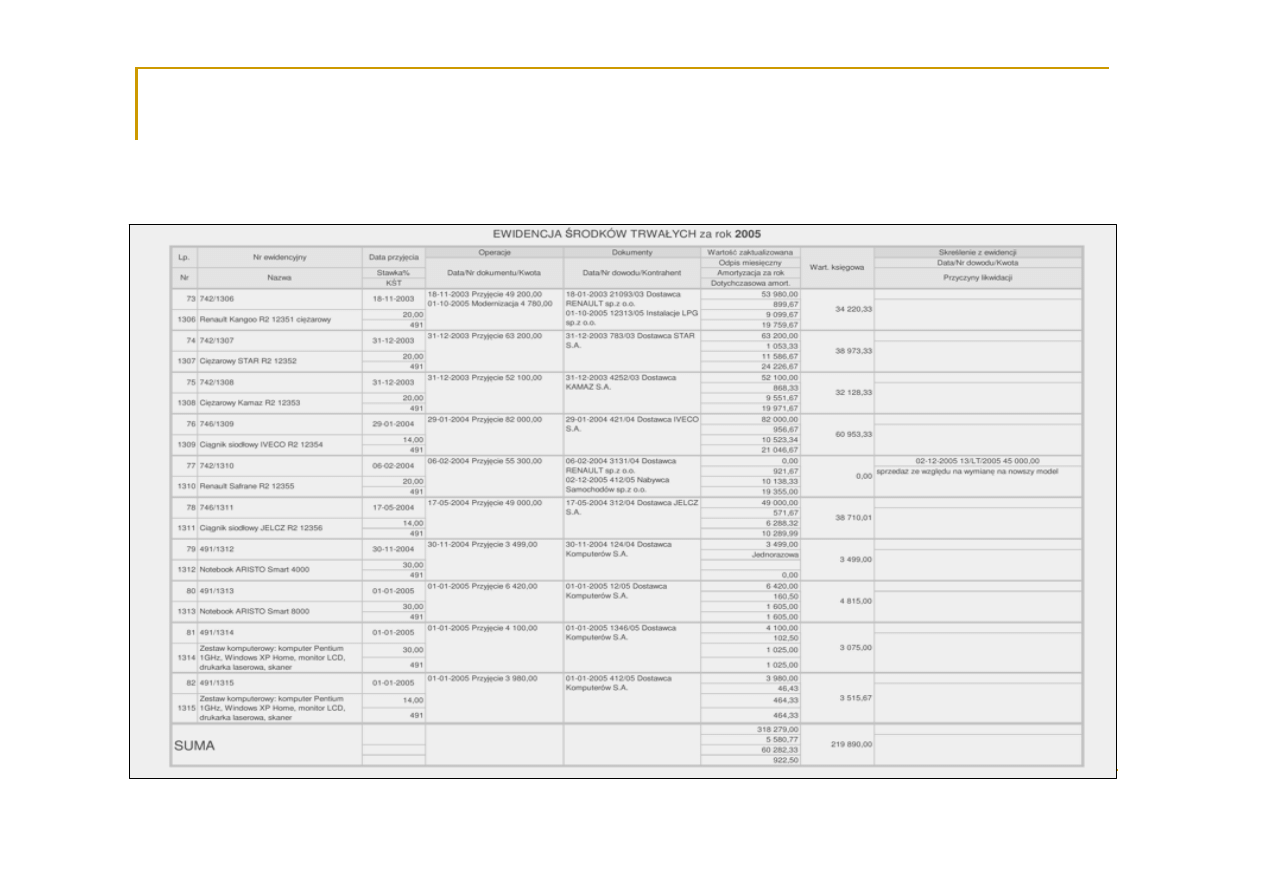Screen dimensions: 1263x893
Task: Select the 'Operacje' column header
Action: [494, 252]
